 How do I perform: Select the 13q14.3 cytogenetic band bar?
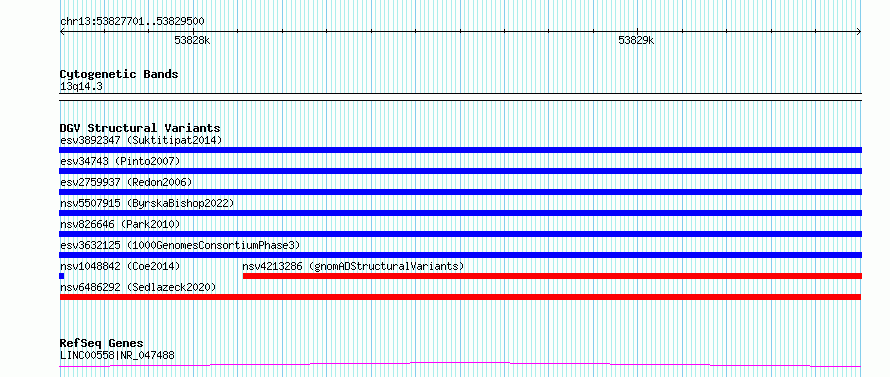(460, 97)
